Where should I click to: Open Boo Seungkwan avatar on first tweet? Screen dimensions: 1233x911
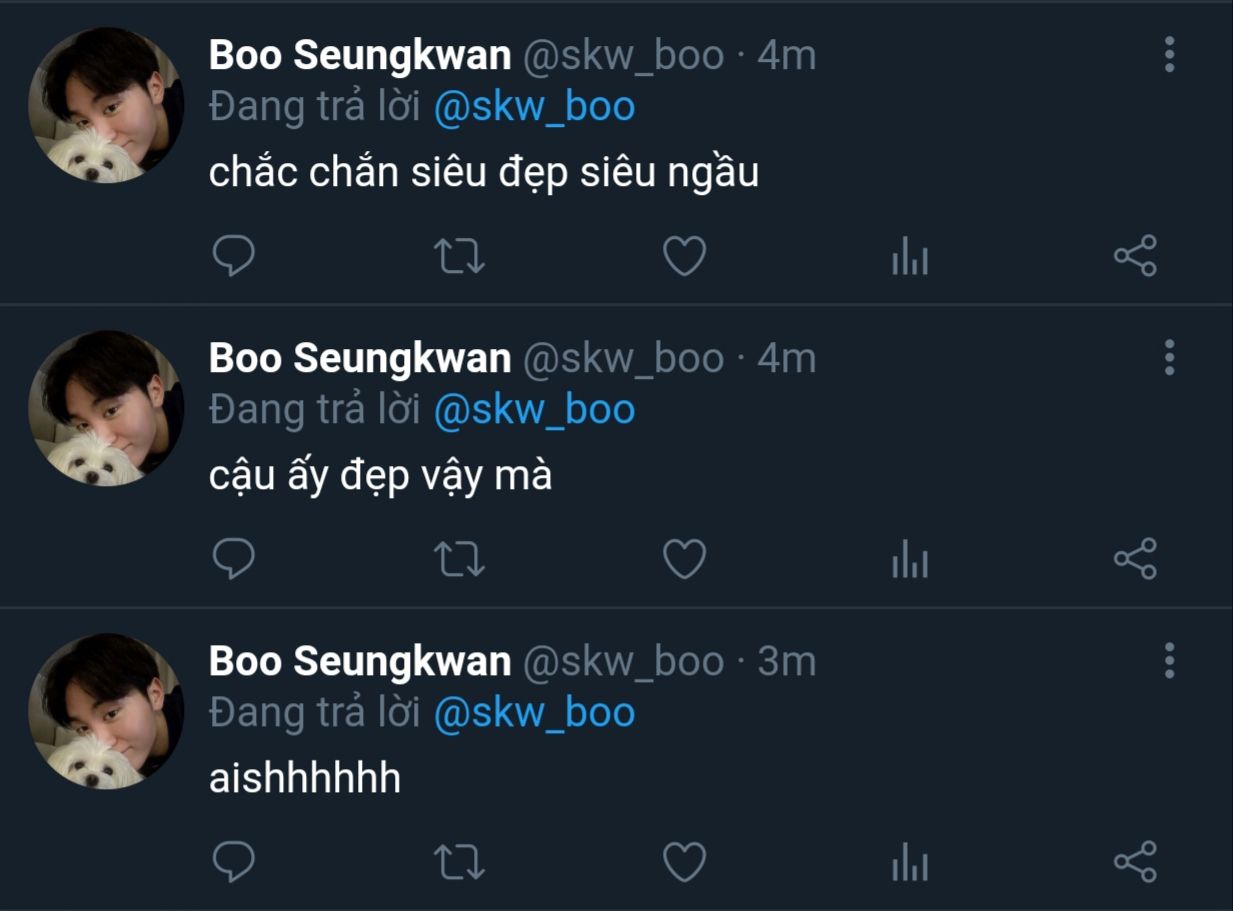click(106, 106)
